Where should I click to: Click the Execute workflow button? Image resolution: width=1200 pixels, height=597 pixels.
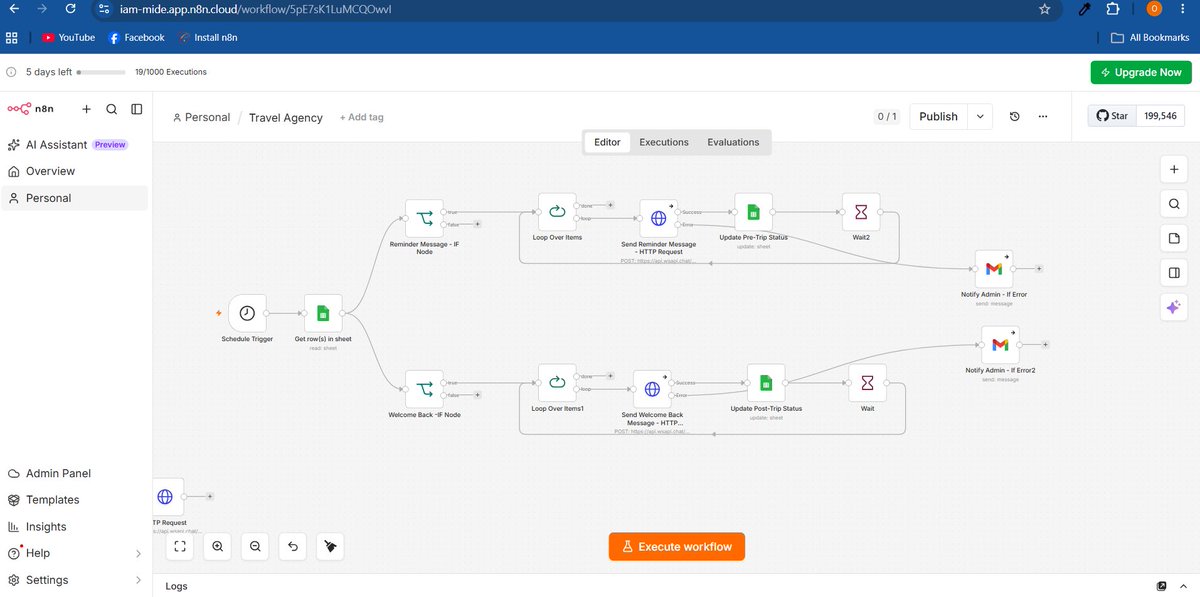click(677, 547)
